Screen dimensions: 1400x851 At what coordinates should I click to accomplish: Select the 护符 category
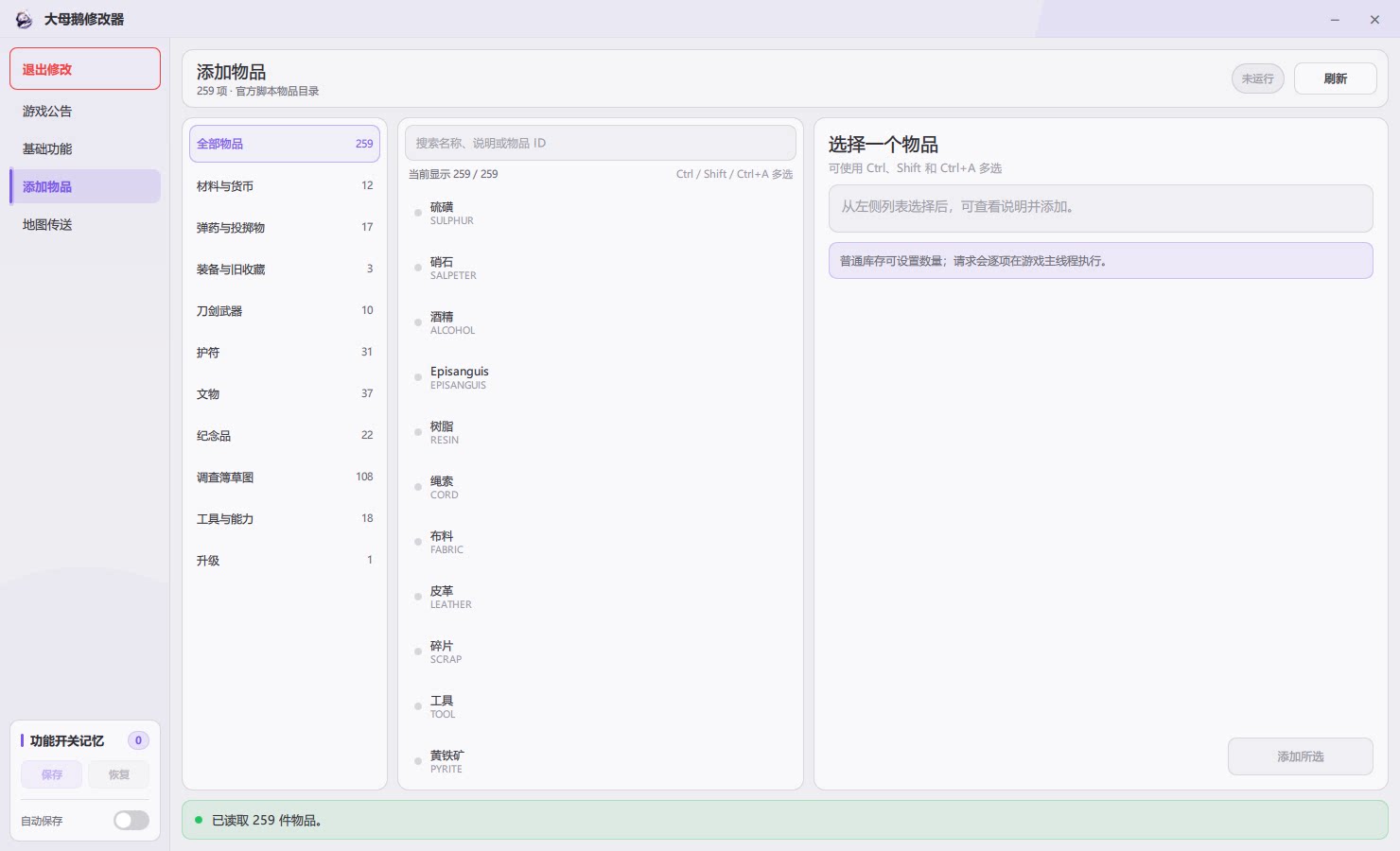coord(285,352)
